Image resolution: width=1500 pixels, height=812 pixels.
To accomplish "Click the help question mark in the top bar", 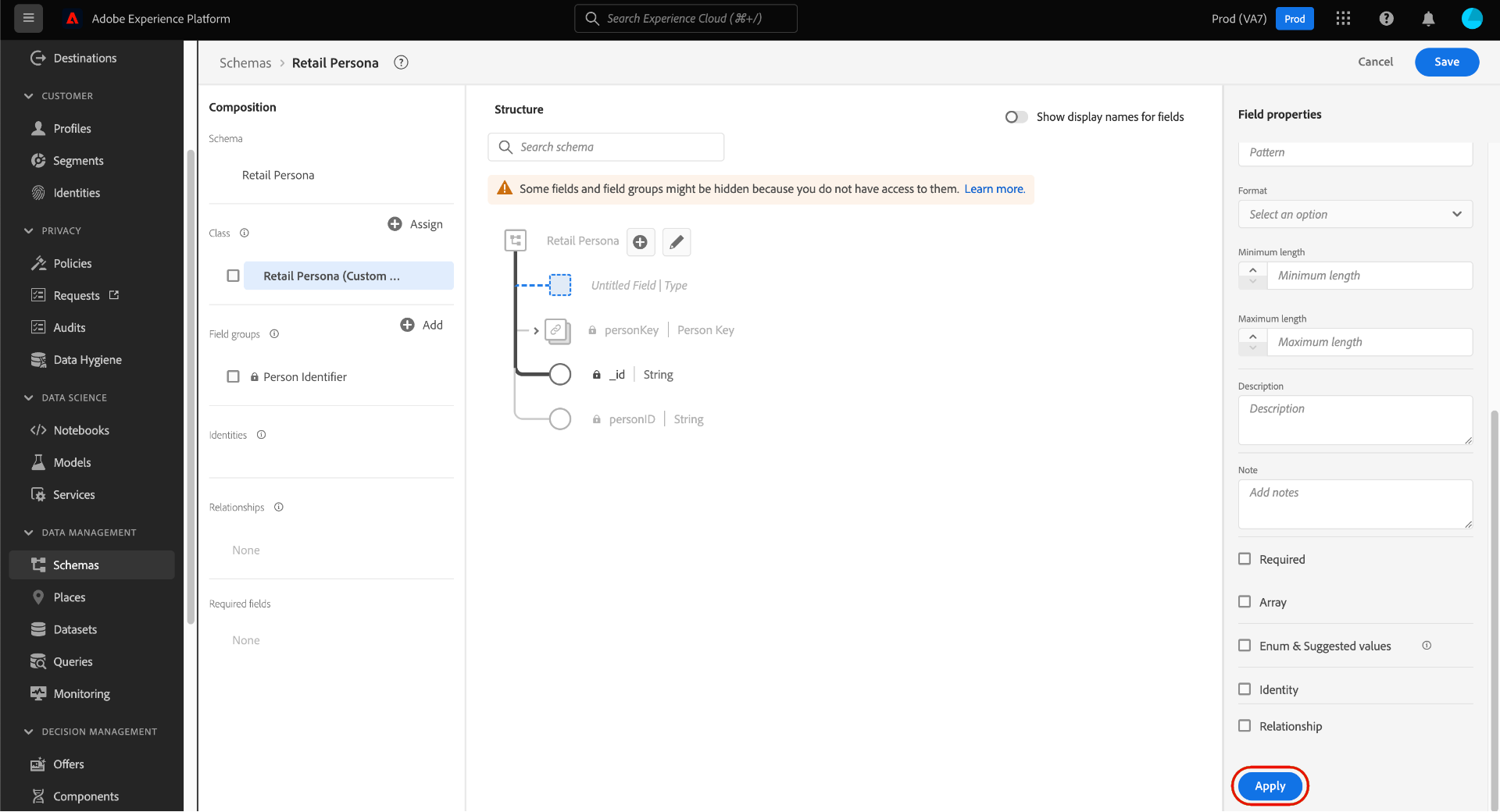I will pyautogui.click(x=1386, y=19).
